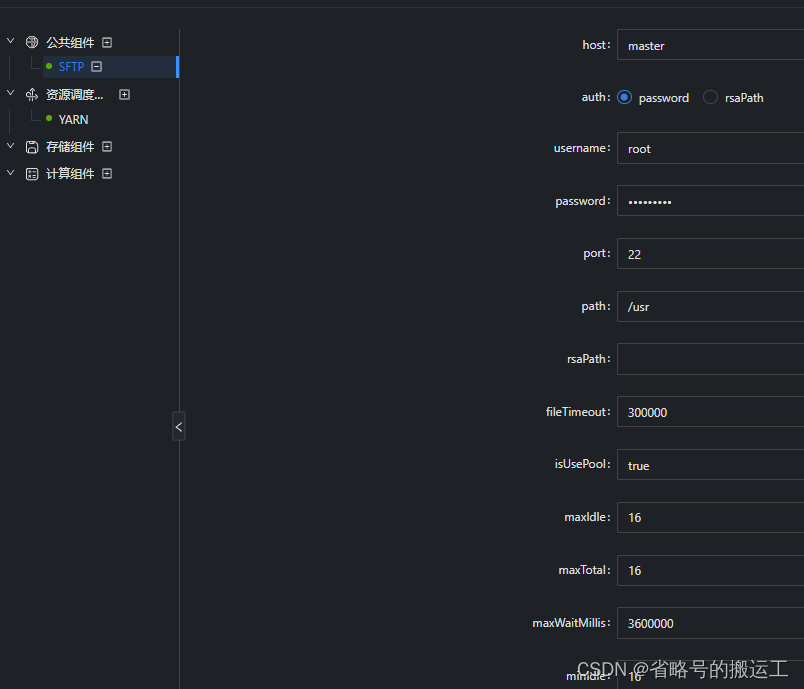804x689 pixels.
Task: Click the globe icon beside 公共组件
Action: pos(32,42)
